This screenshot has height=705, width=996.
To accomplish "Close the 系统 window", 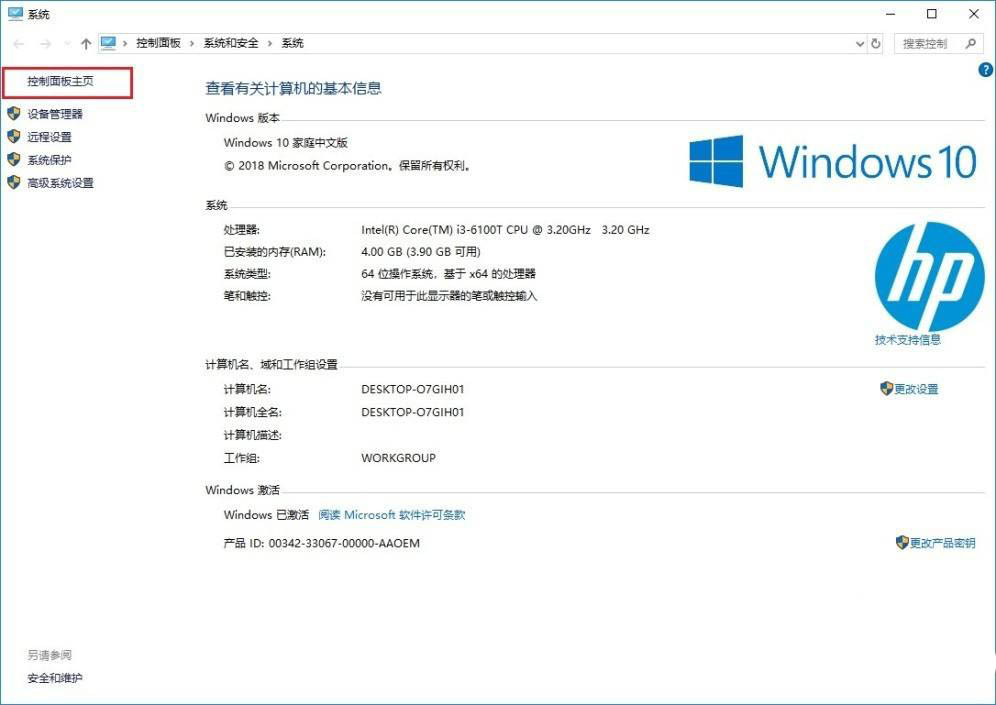I will [974, 14].
